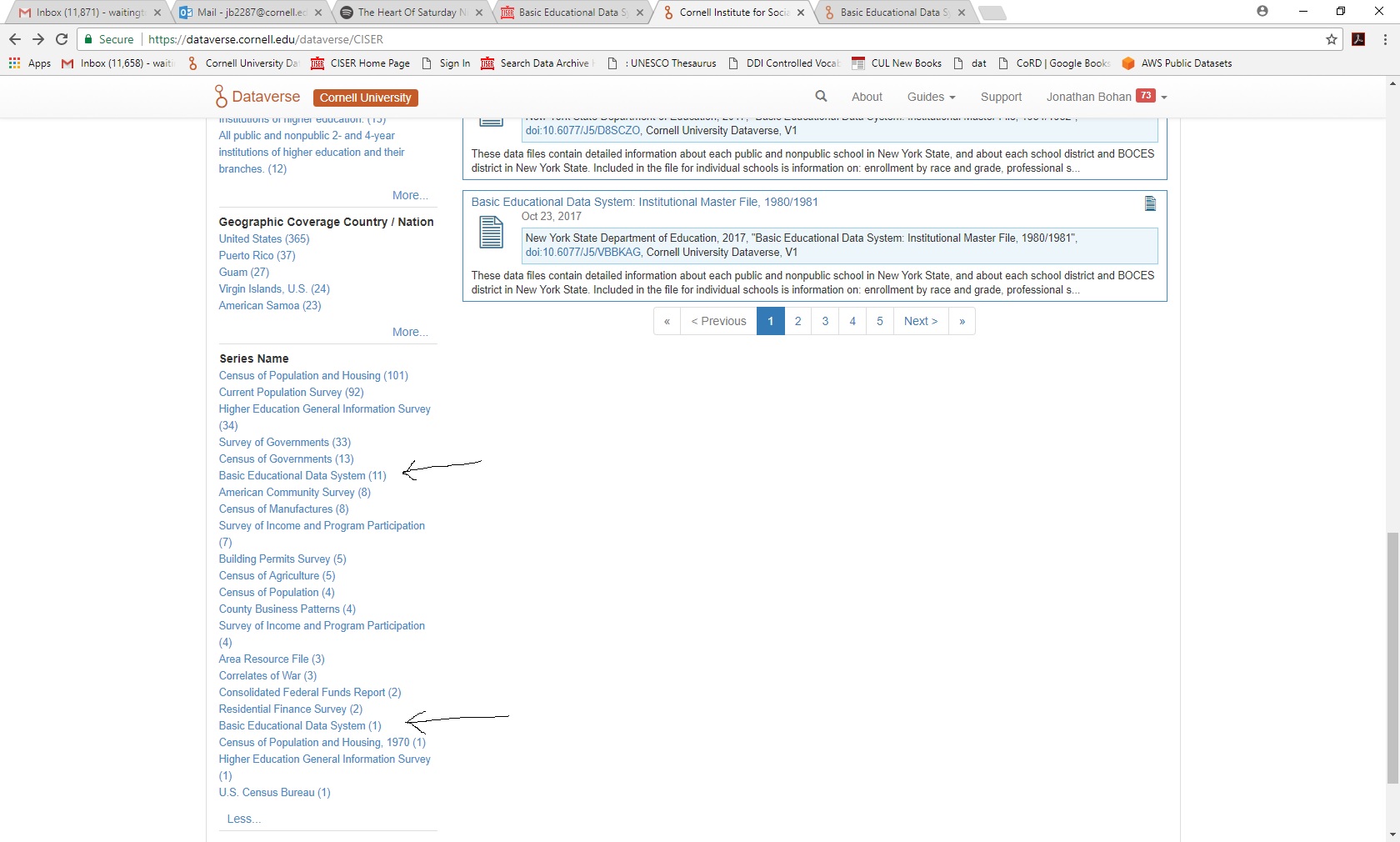Open the Support menu item
Screen dimensions: 1400x842
click(x=1001, y=97)
